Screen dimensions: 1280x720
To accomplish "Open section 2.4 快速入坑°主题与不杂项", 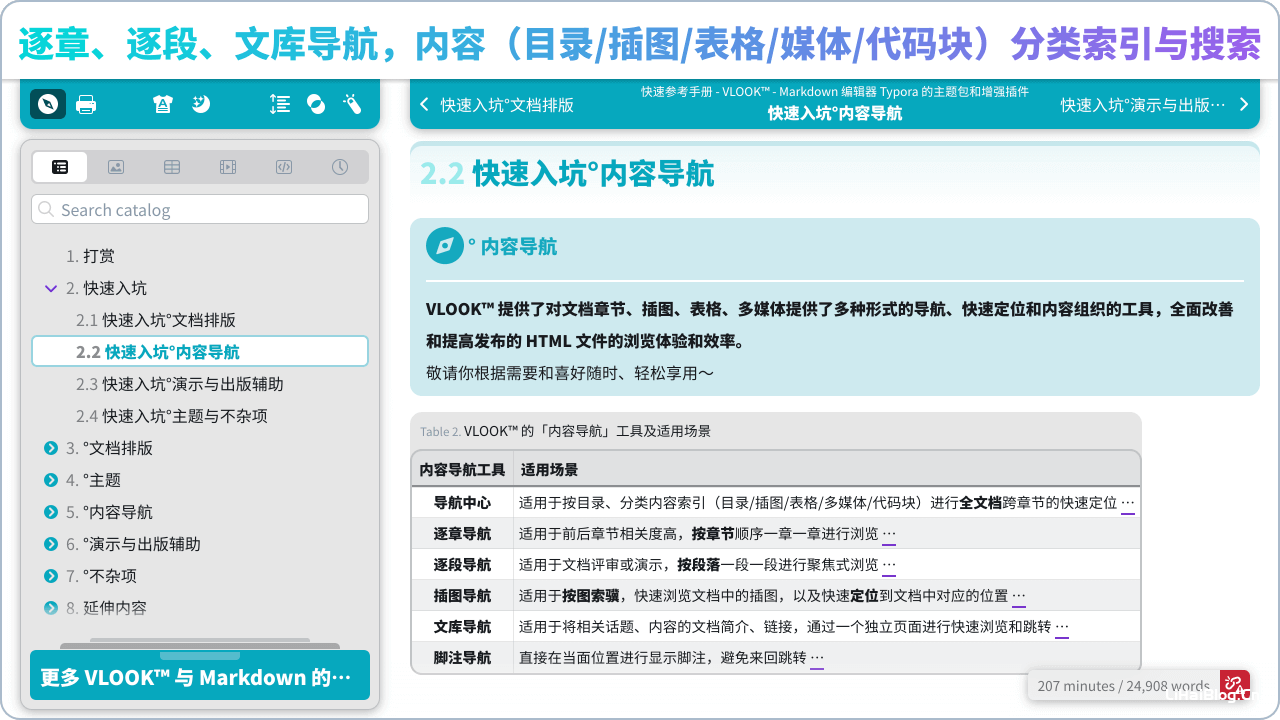I will click(x=172, y=416).
